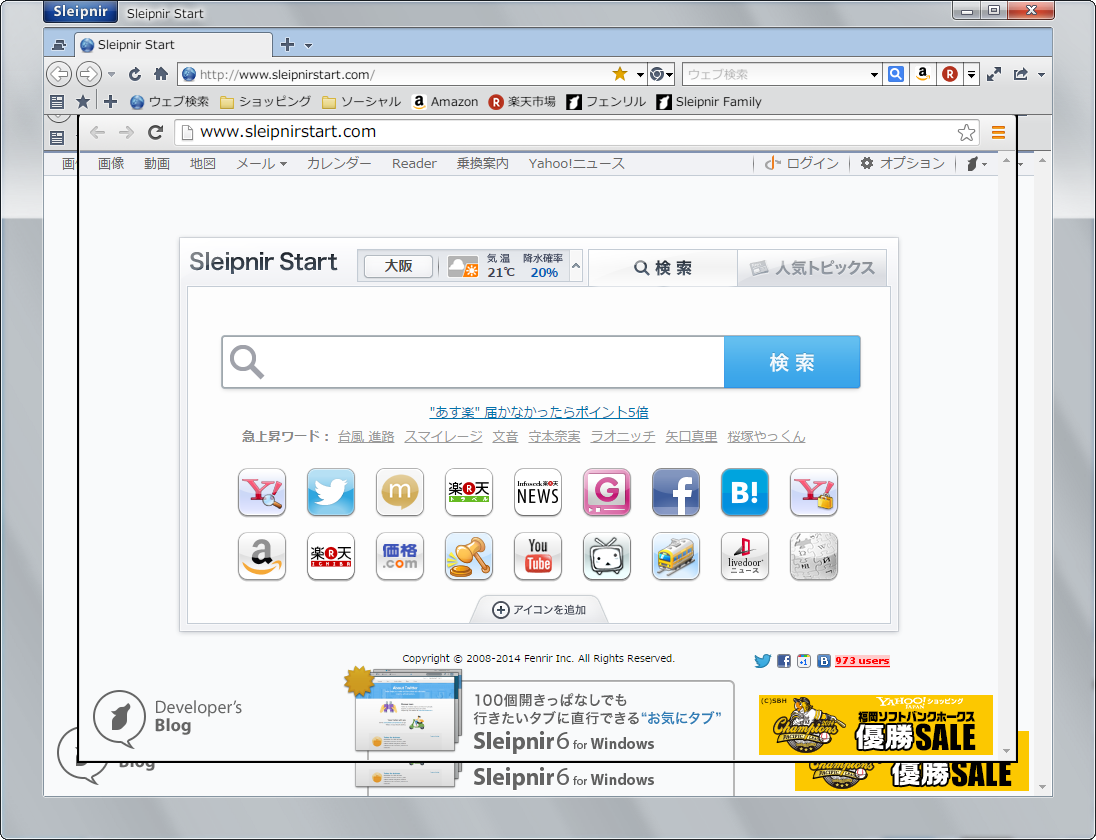Open the Rakuten Travel tile icon
This screenshot has width=1096, height=840.
point(468,492)
